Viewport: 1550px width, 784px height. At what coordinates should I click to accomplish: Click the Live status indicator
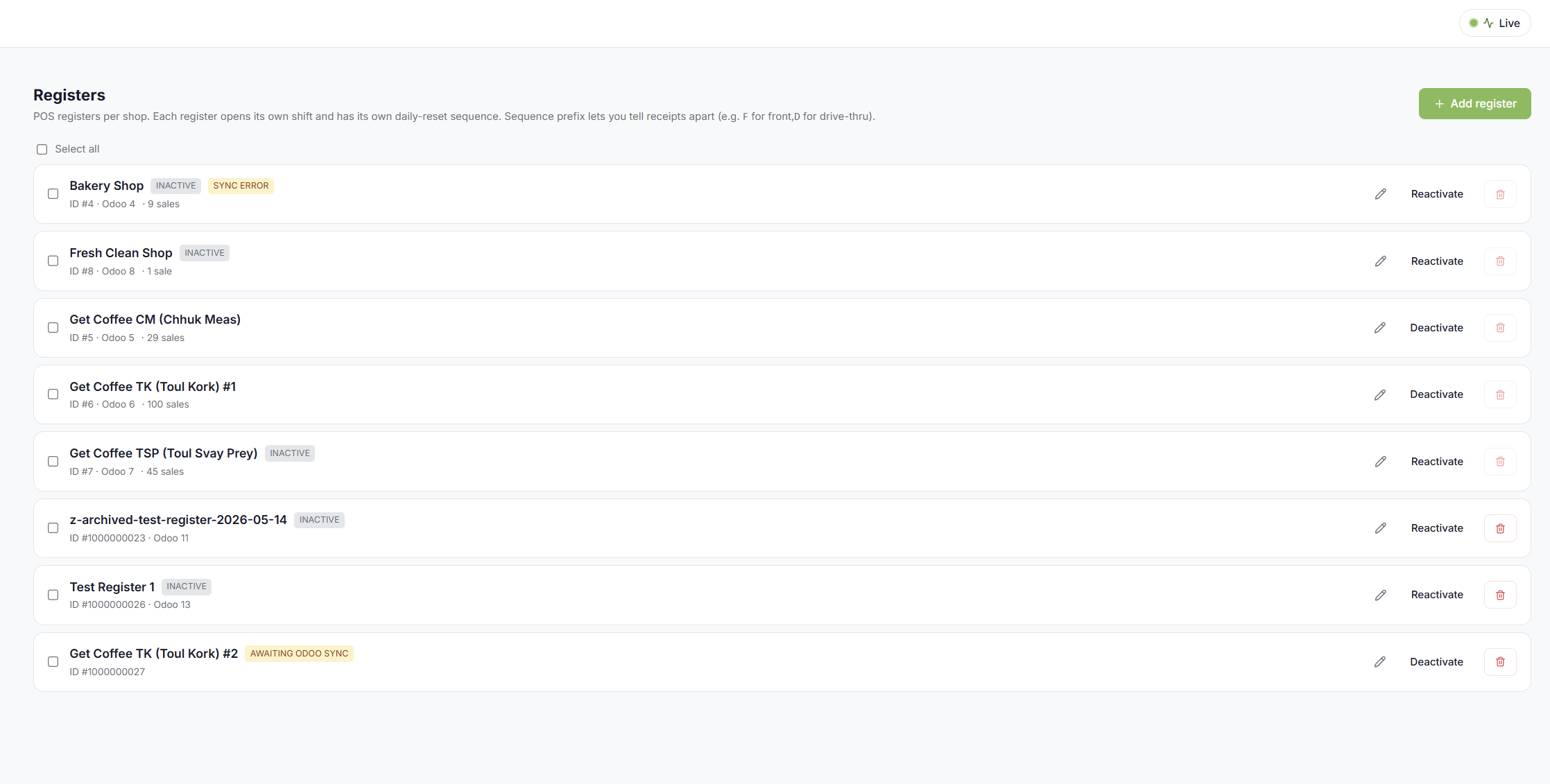point(1495,23)
